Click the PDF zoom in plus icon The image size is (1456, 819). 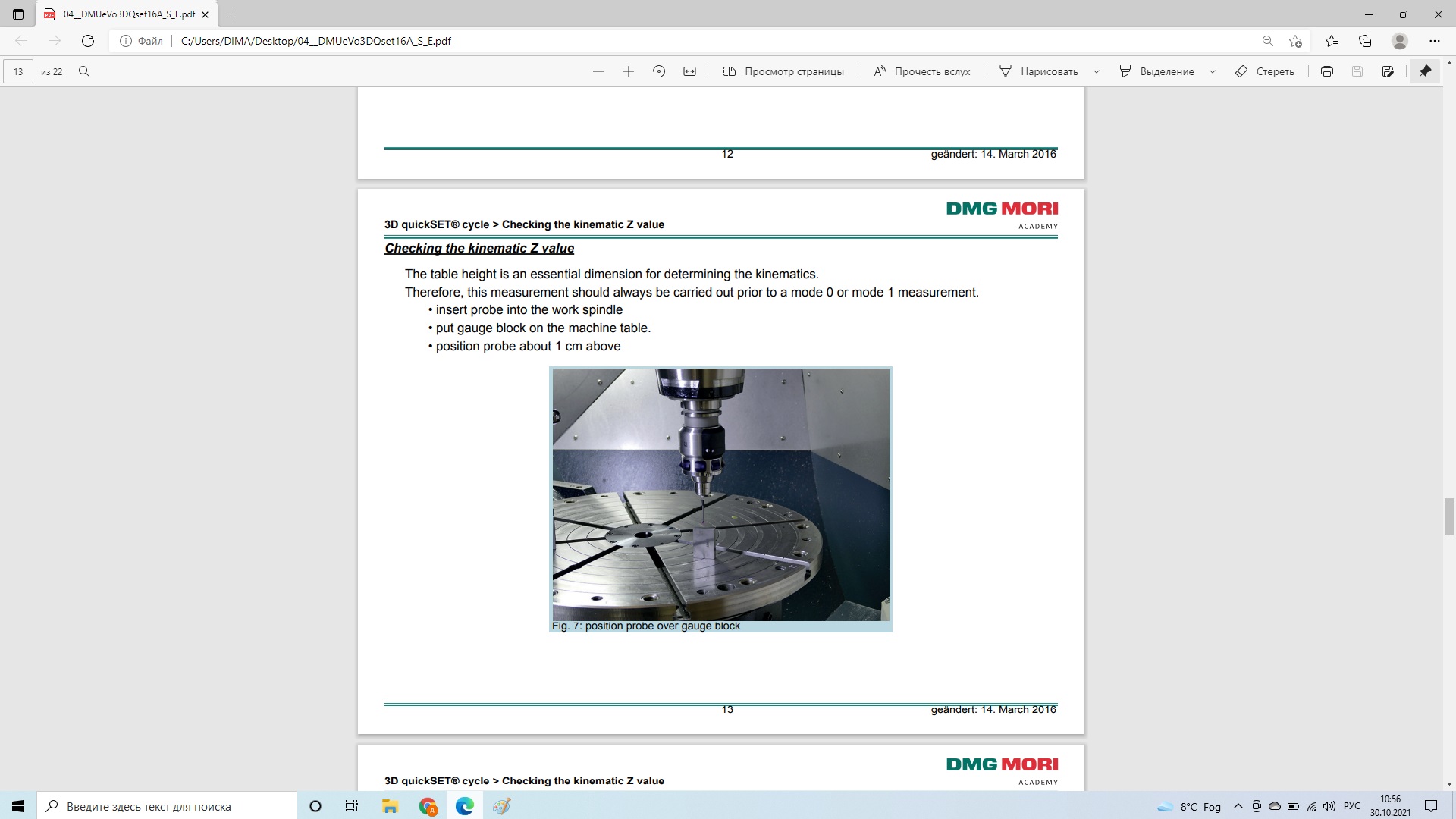coord(629,71)
